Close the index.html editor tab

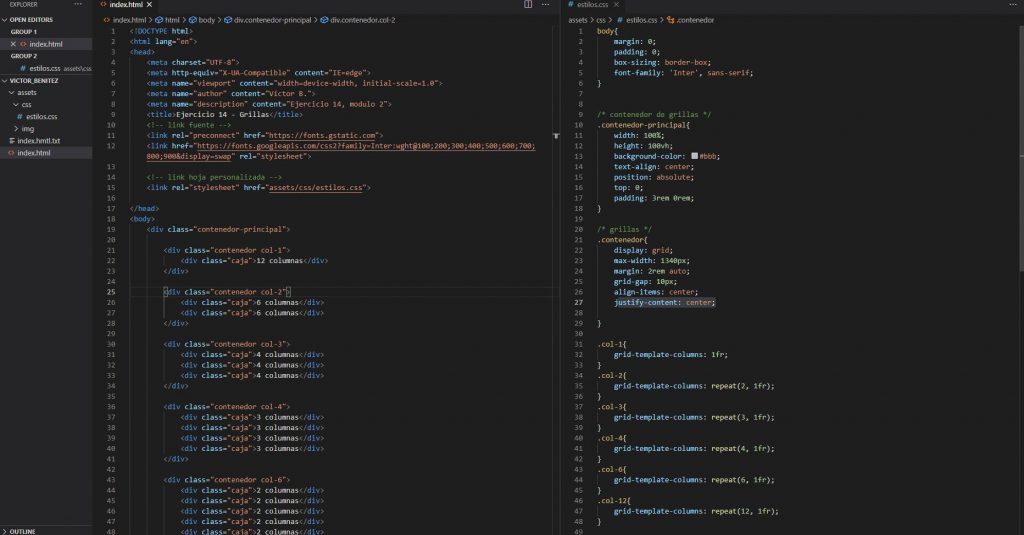(x=149, y=4)
